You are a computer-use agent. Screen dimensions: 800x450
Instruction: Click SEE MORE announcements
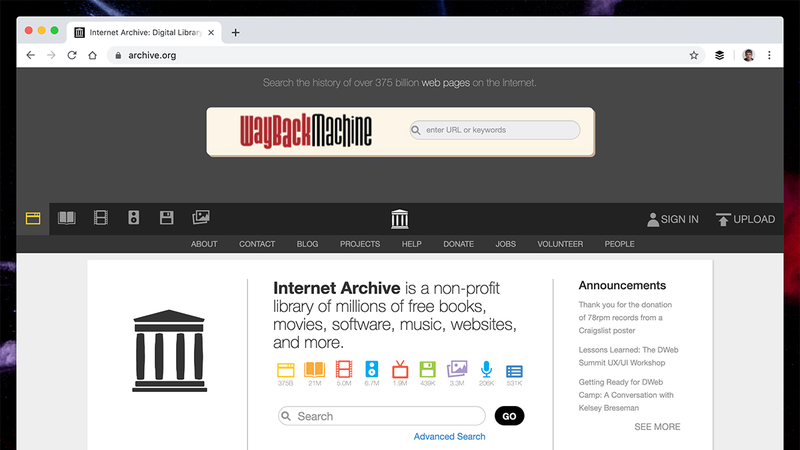(x=657, y=427)
